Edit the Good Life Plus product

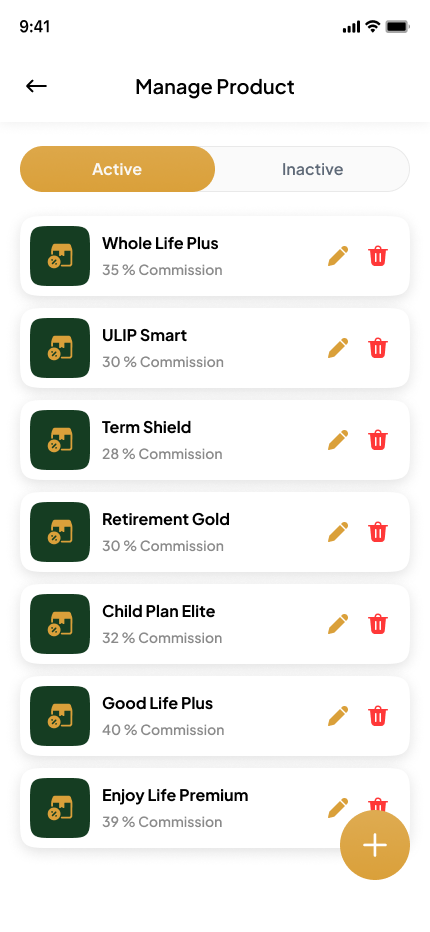pos(338,716)
